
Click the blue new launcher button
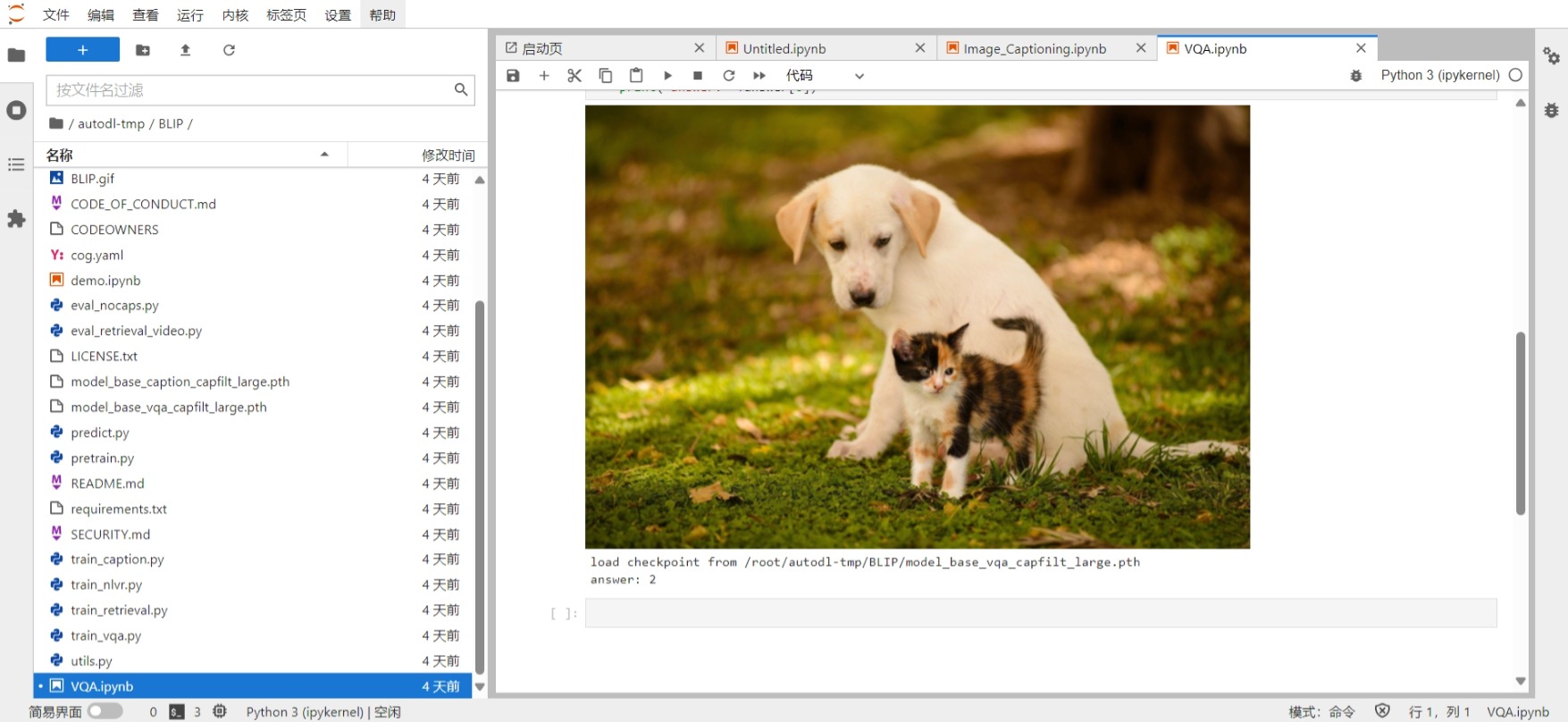(x=82, y=50)
